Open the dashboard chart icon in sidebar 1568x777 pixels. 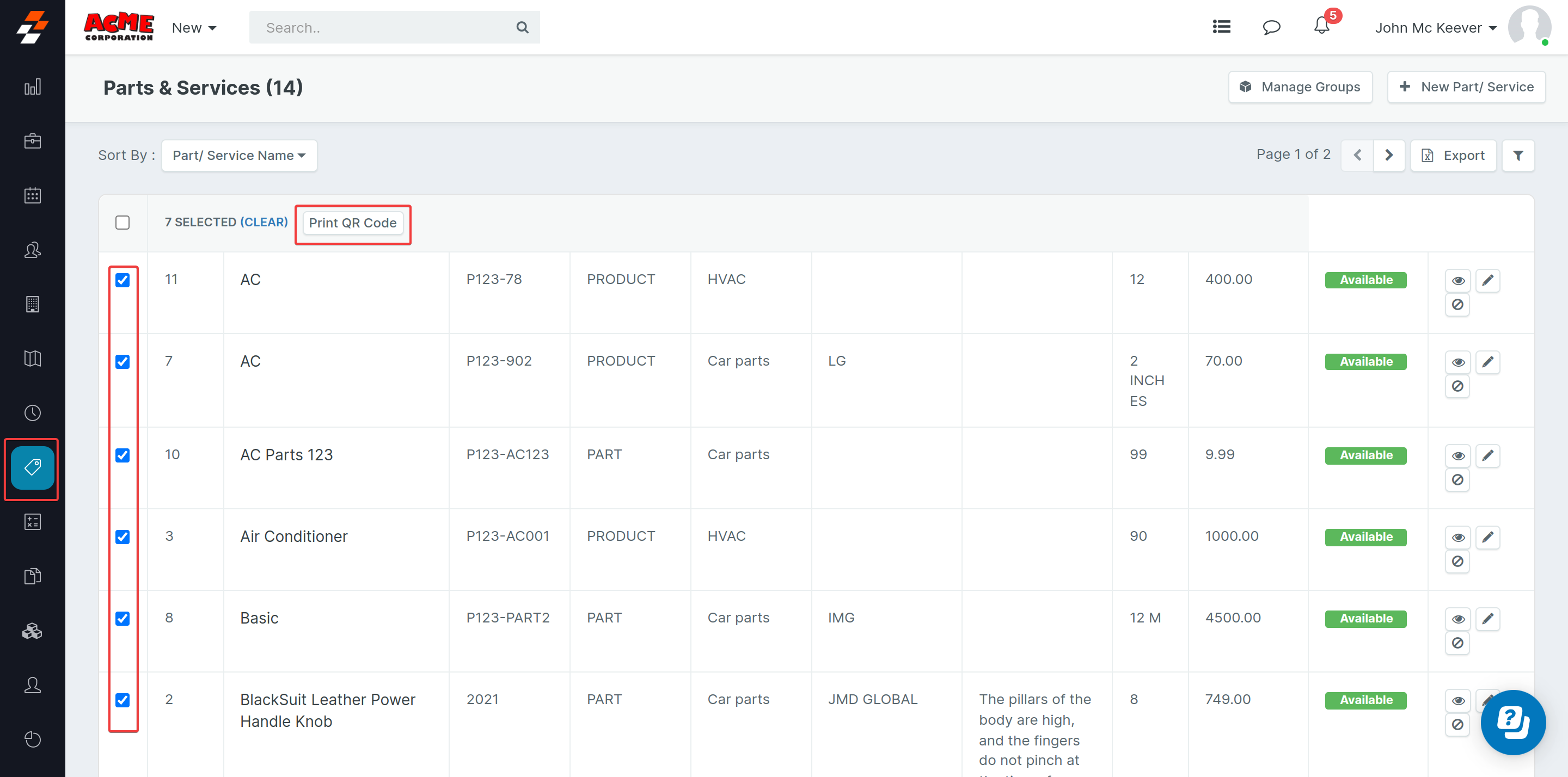[x=32, y=87]
